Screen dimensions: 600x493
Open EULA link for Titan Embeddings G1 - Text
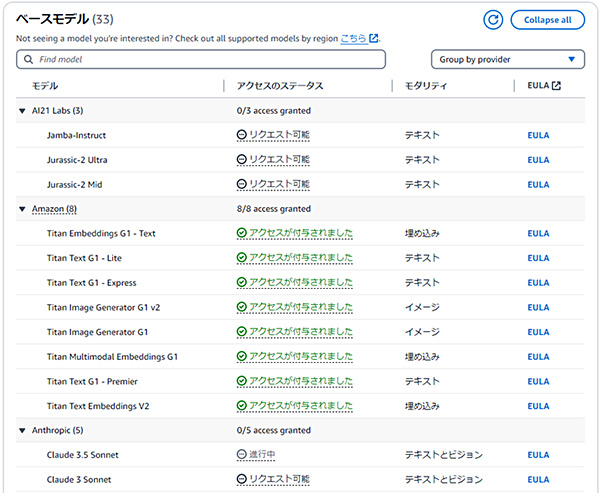click(x=538, y=233)
